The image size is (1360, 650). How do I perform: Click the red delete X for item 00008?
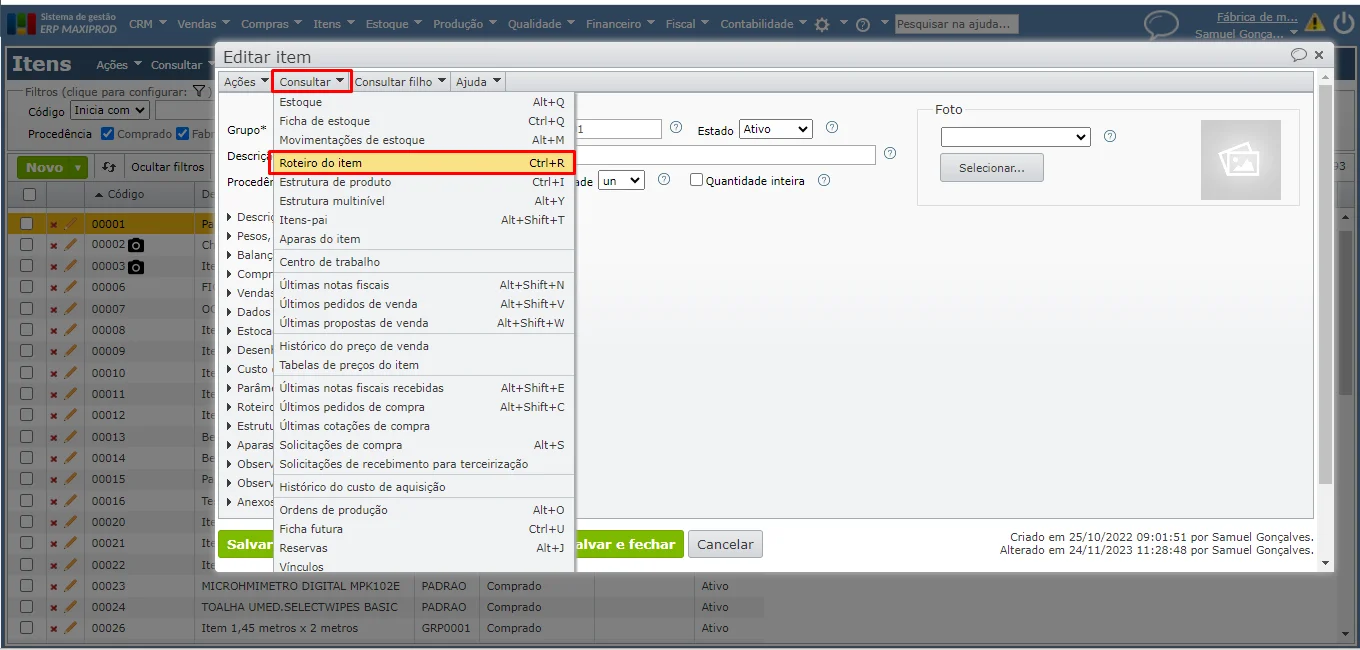[54, 330]
